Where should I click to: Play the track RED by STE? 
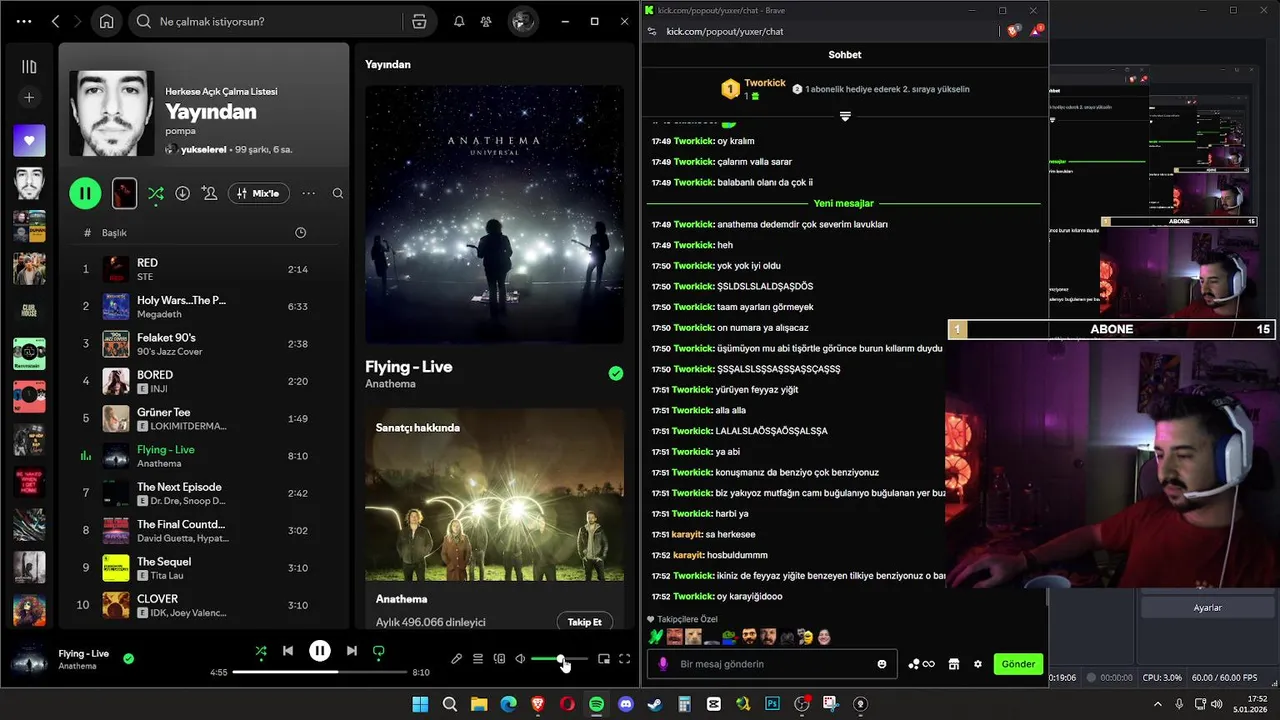click(x=205, y=269)
